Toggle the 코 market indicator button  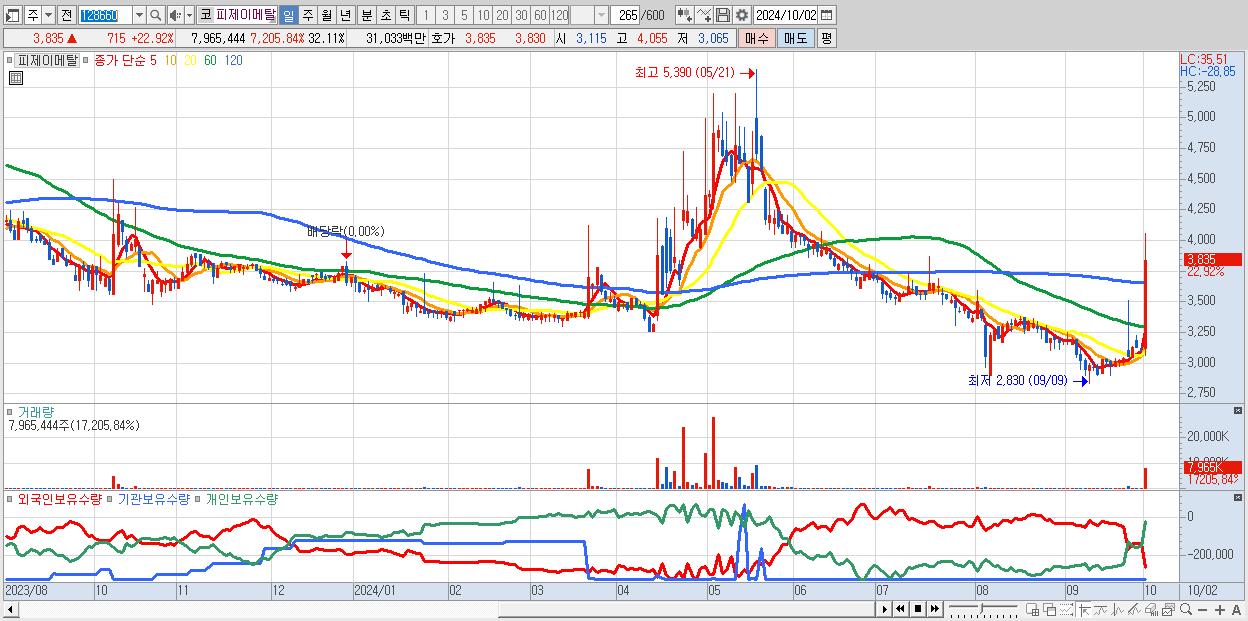point(205,15)
